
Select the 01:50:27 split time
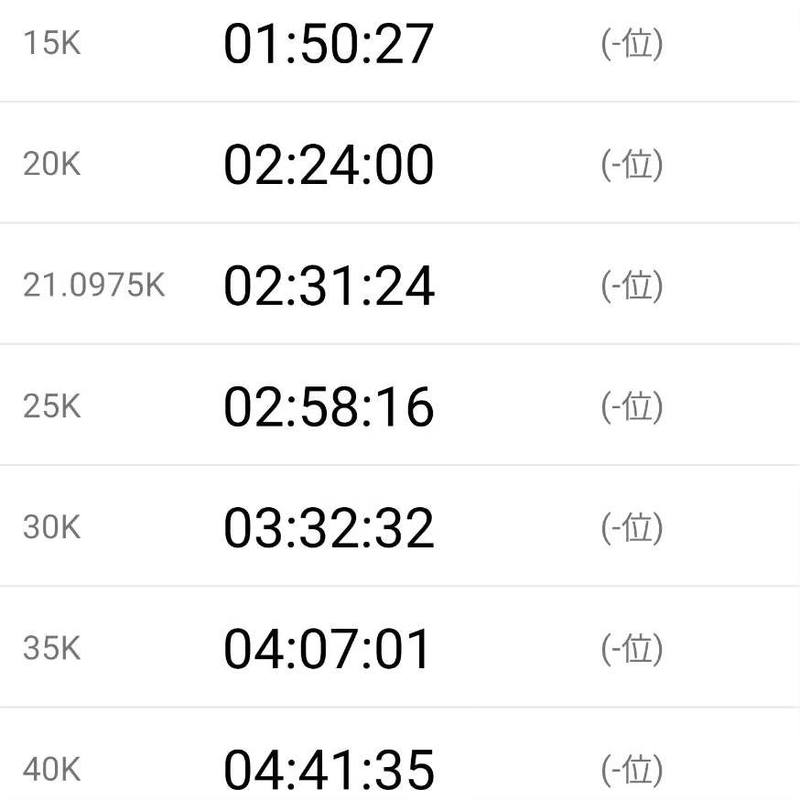[x=328, y=45]
